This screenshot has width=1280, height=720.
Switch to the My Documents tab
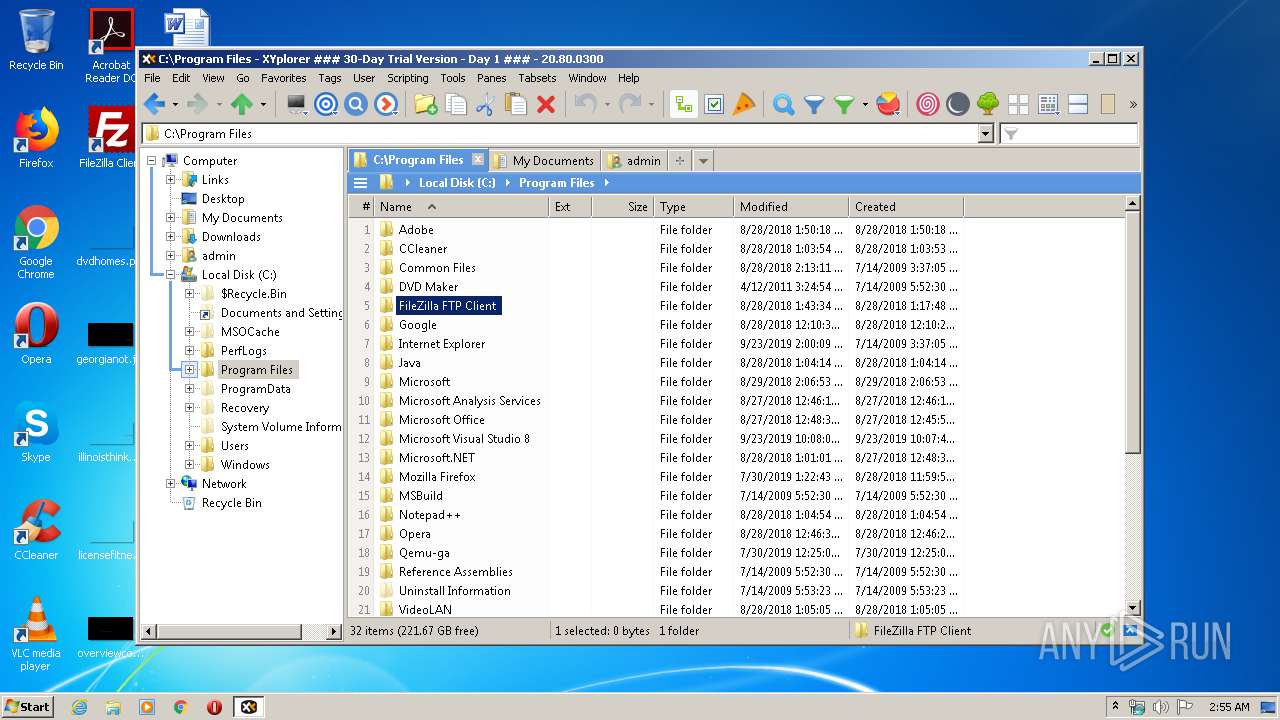[x=544, y=160]
